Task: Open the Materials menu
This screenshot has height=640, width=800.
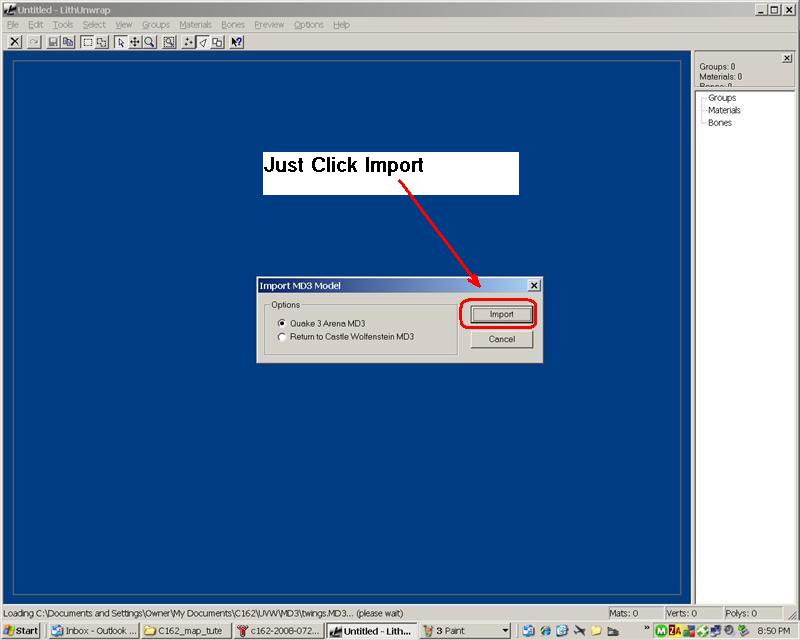Action: (195, 24)
